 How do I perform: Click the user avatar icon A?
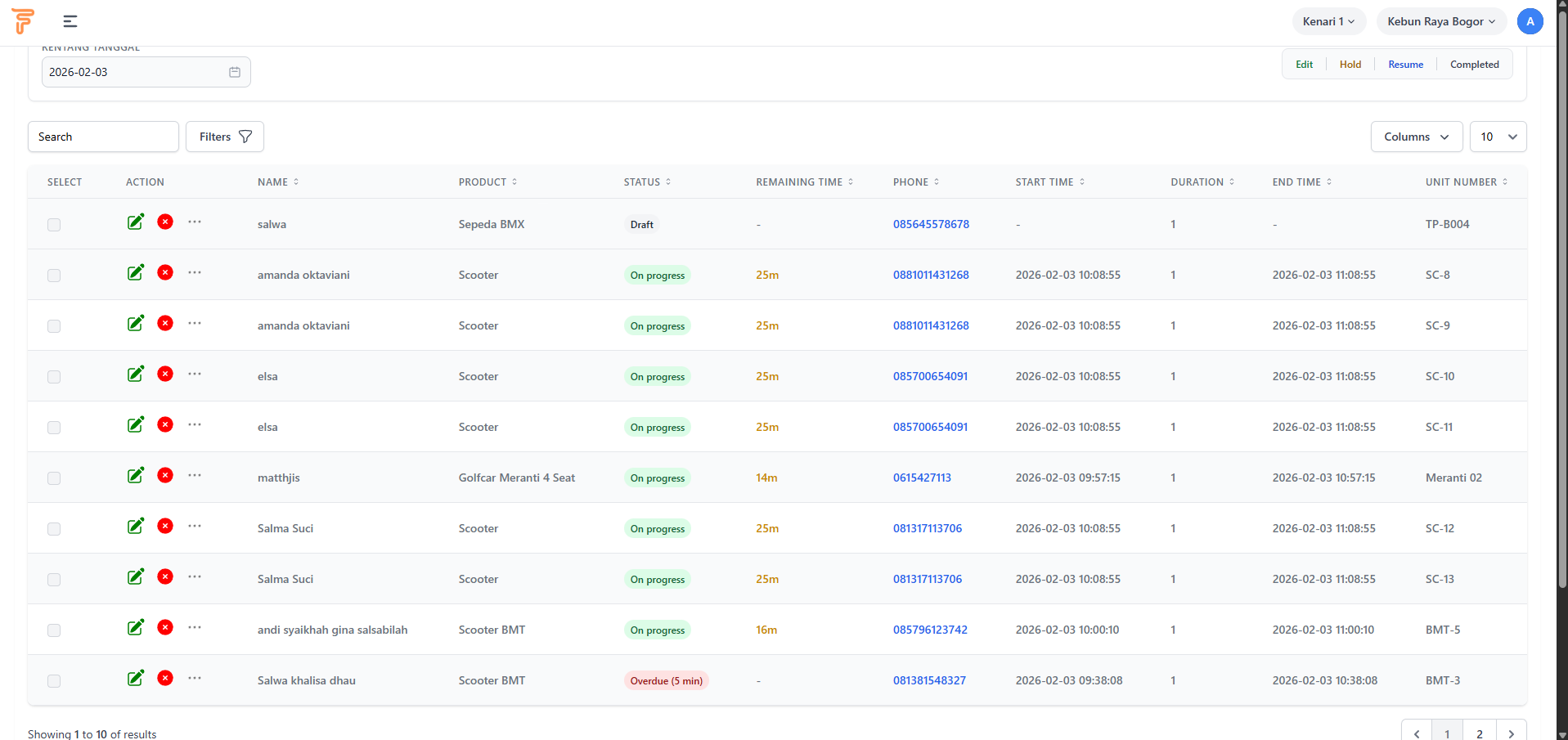pos(1530,21)
